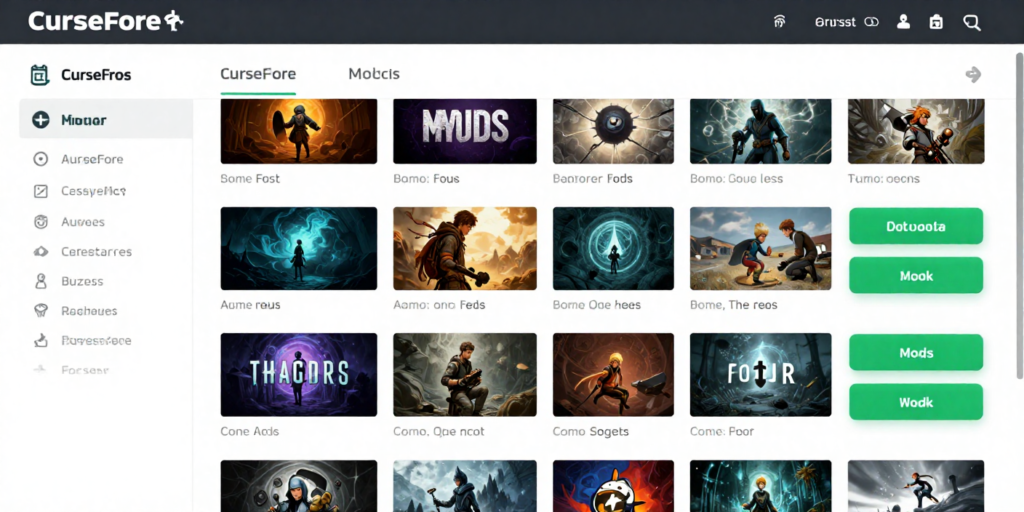Click the Cerestarres sidebar icon
Viewport: 1024px width, 512px height.
pyautogui.click(x=40, y=251)
